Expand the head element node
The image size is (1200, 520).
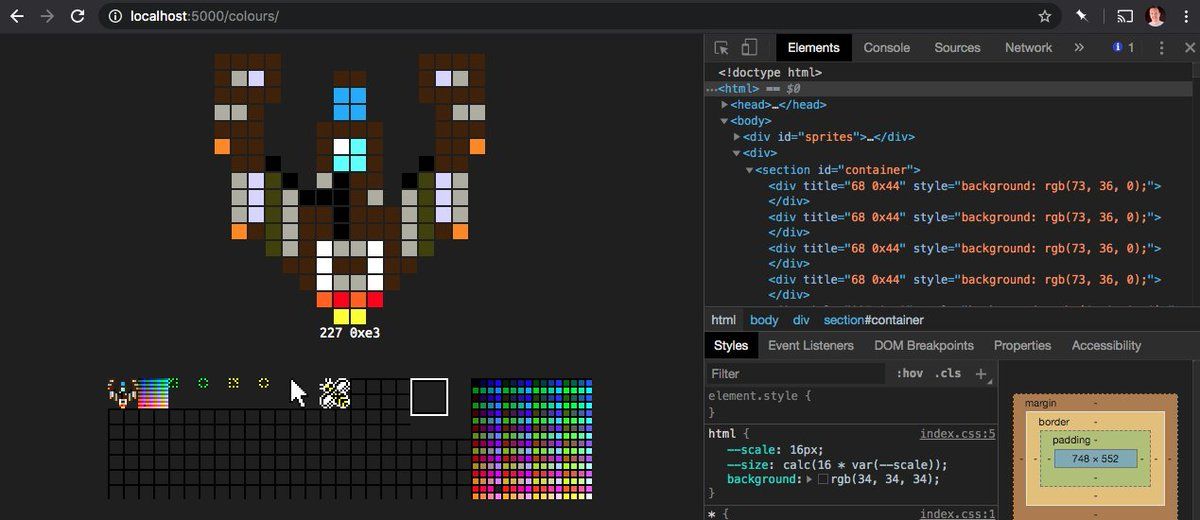tap(725, 105)
